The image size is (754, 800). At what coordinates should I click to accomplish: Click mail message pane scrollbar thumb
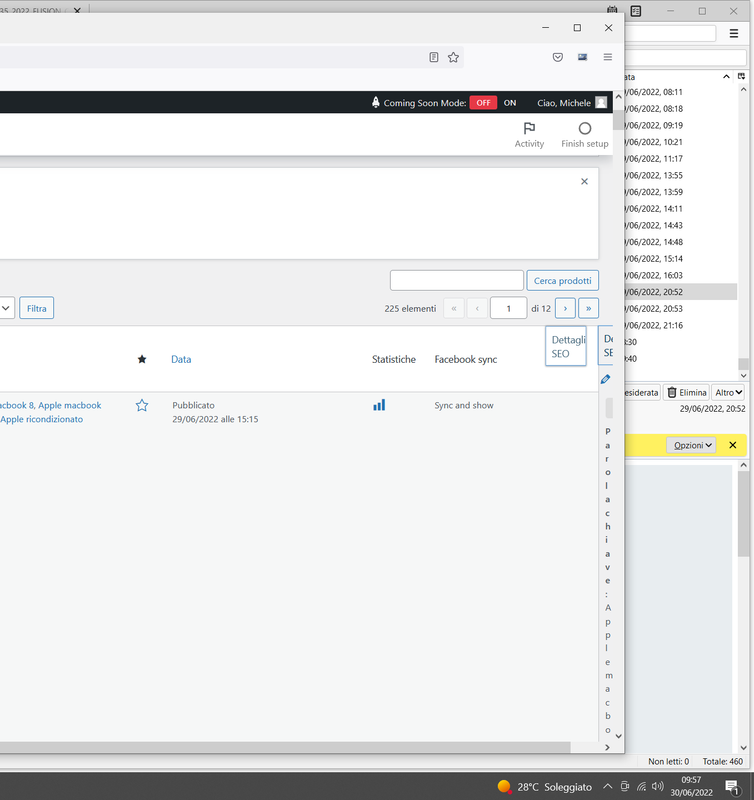tap(743, 514)
